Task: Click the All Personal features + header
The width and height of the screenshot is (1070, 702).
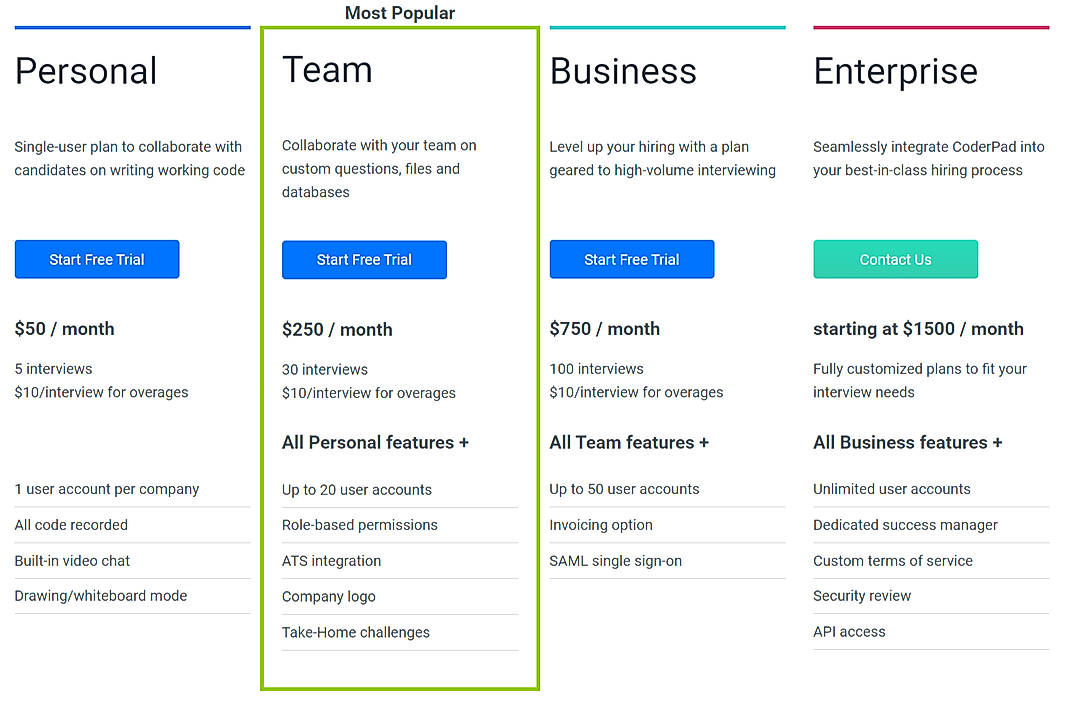Action: coord(375,442)
